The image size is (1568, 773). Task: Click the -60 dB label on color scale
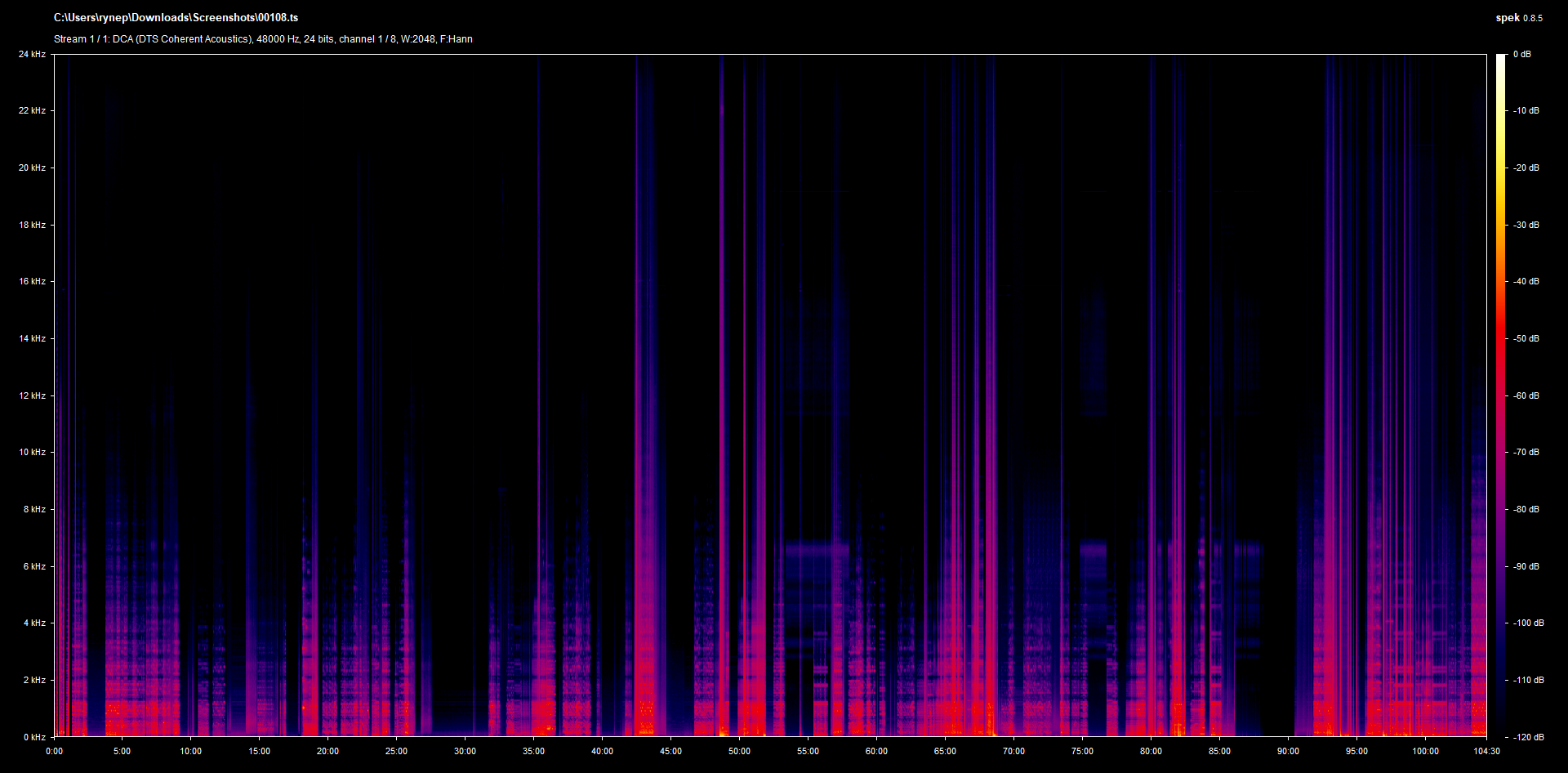click(x=1526, y=395)
